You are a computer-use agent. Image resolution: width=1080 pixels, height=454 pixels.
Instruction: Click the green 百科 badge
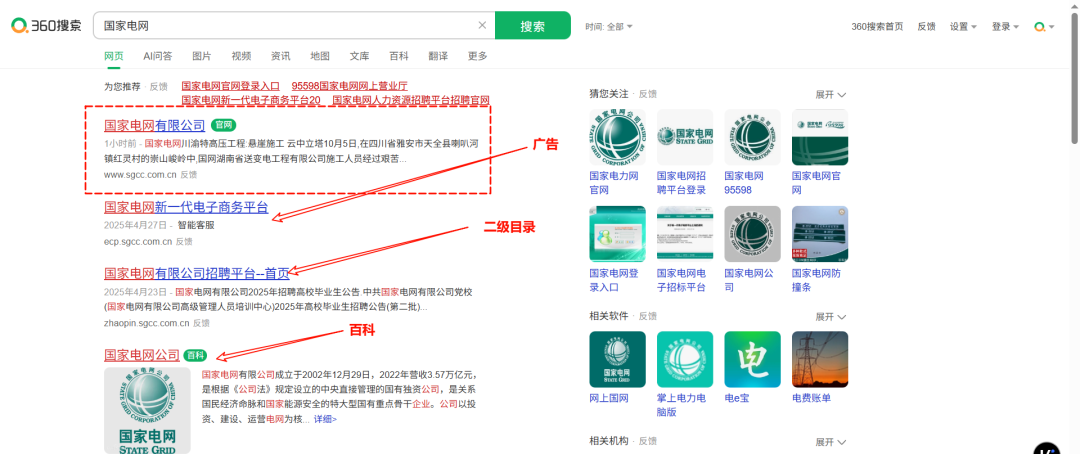coord(196,355)
